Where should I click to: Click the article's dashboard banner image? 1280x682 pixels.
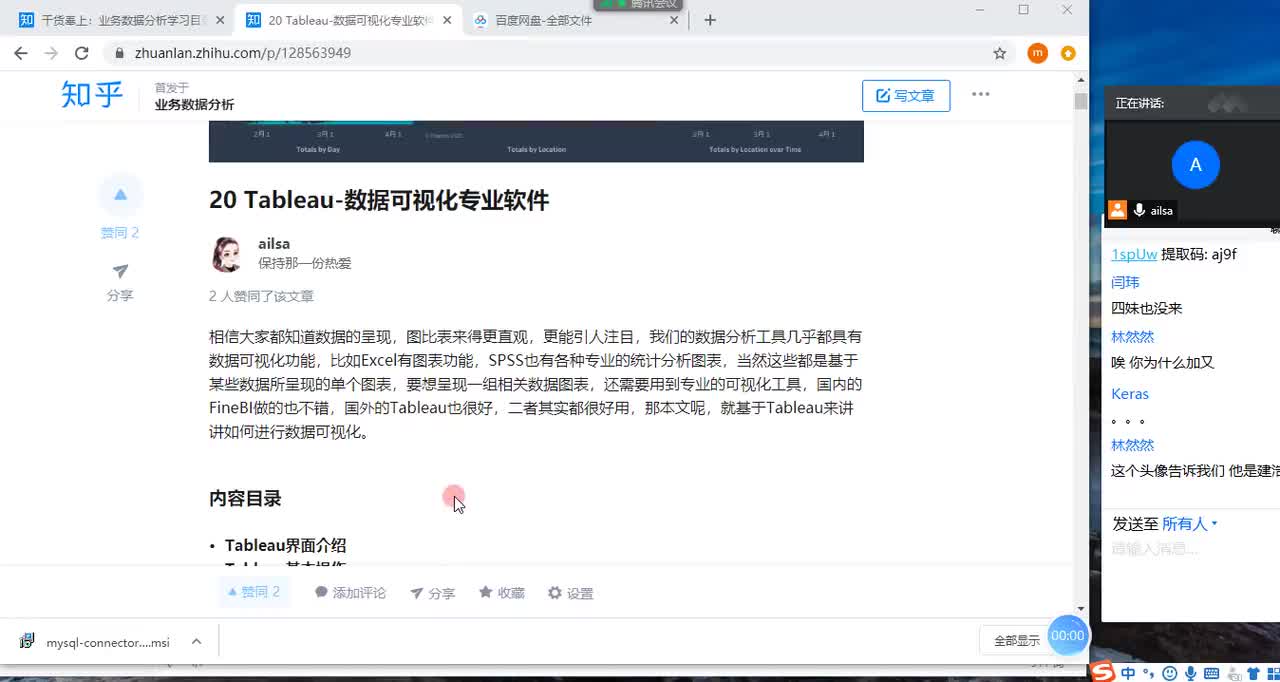[536, 141]
